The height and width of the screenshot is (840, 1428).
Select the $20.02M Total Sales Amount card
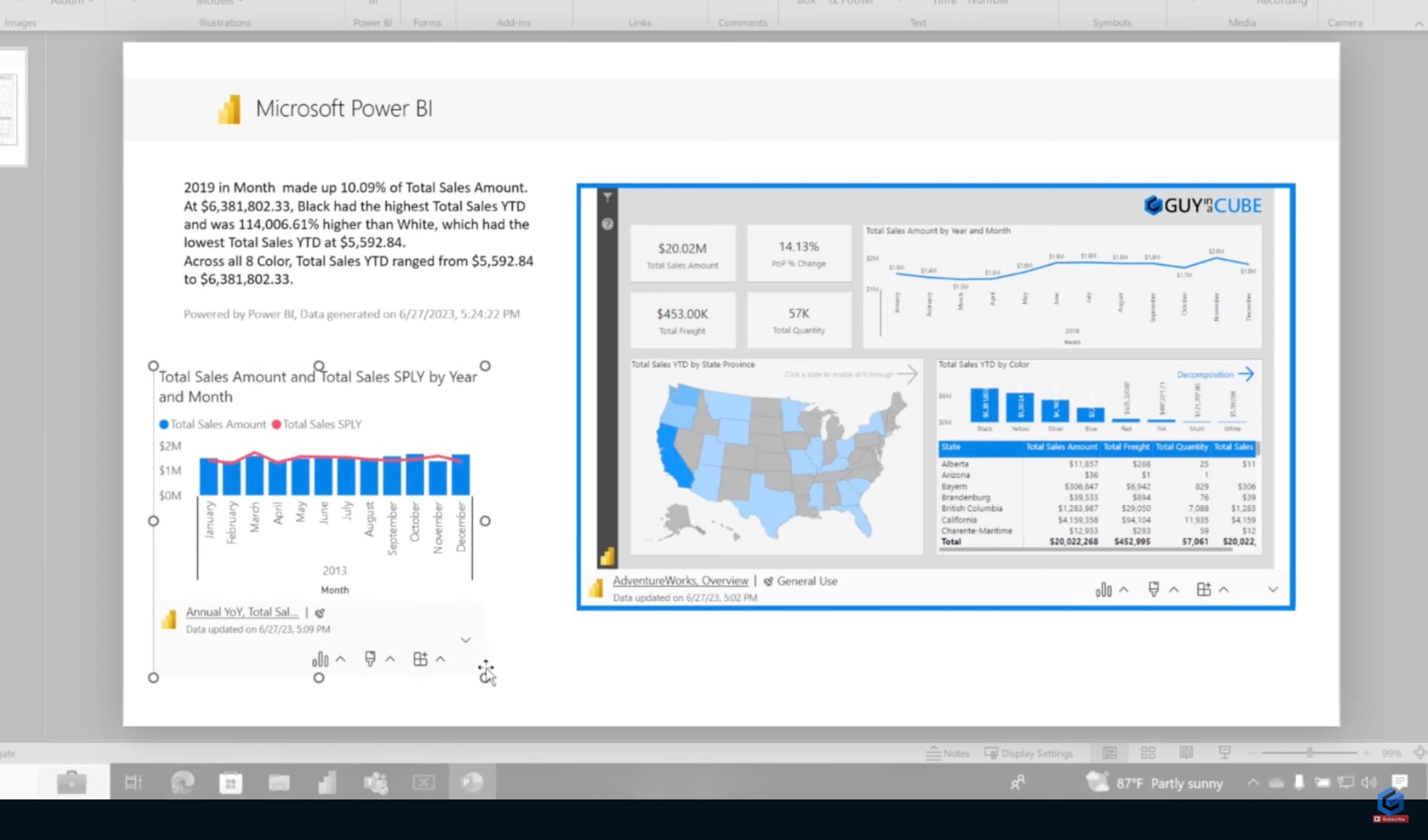[683, 254]
